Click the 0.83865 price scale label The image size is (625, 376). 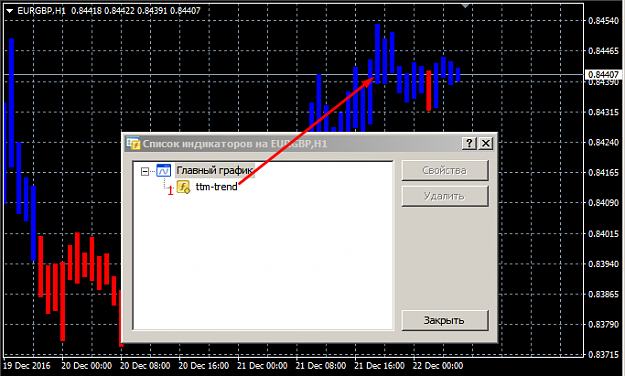(603, 294)
